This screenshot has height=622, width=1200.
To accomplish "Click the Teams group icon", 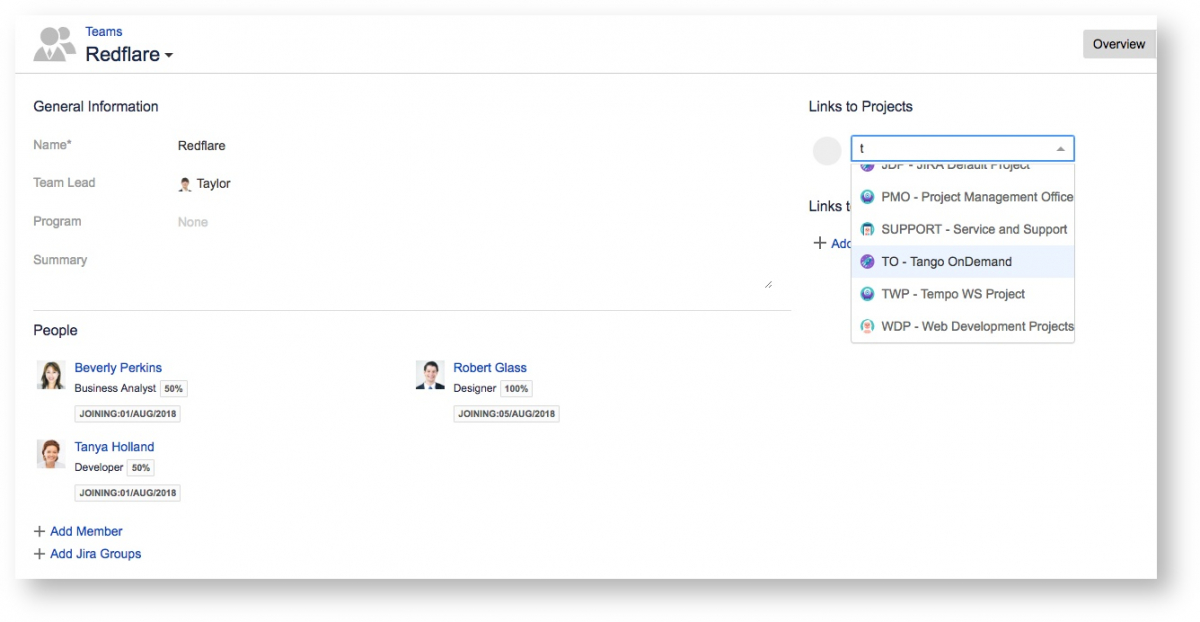I will [x=54, y=44].
